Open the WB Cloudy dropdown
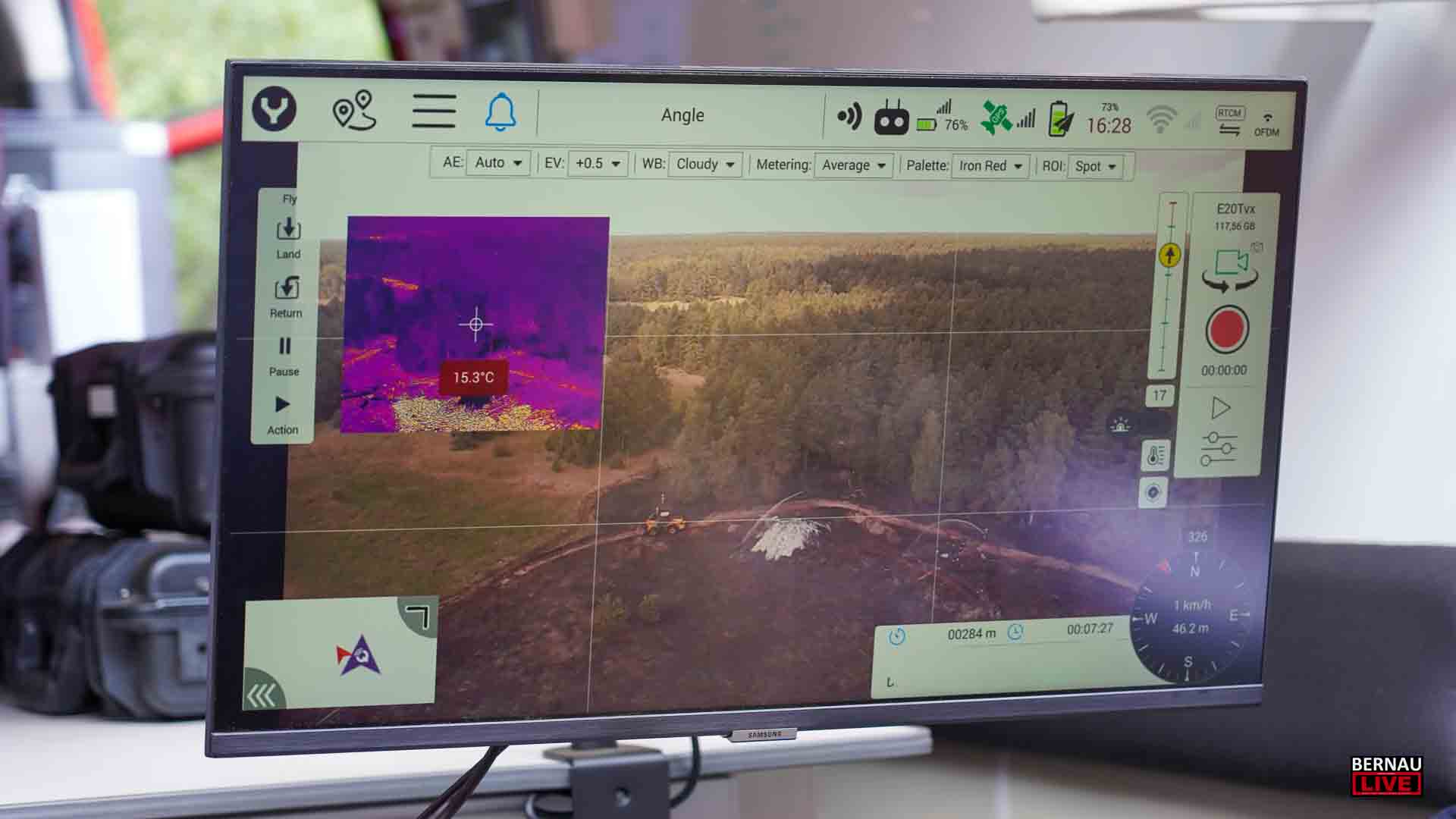Screen dimensions: 1456x819 704,165
